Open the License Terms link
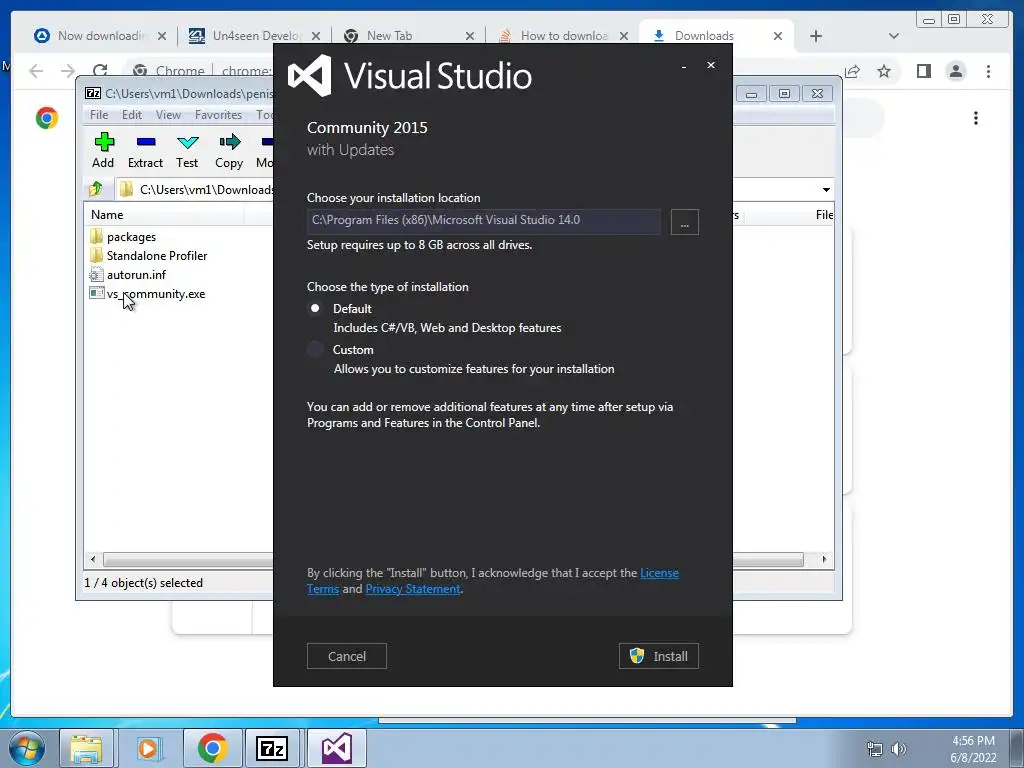 [659, 573]
